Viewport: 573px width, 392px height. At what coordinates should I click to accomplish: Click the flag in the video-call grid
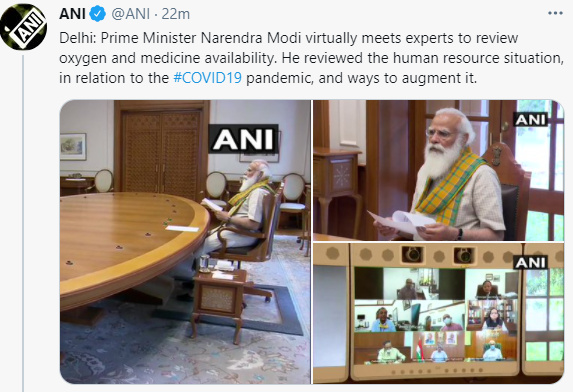pyautogui.click(x=420, y=349)
